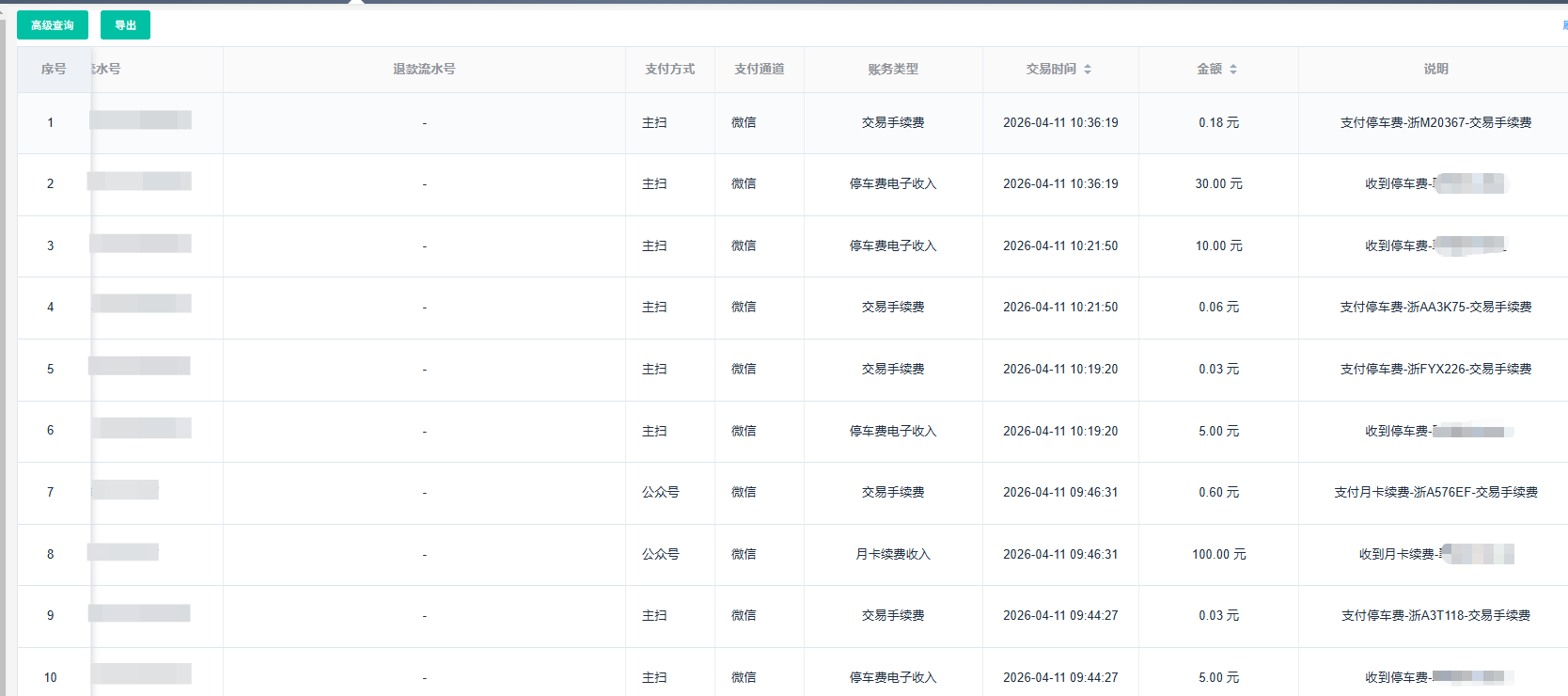Image resolution: width=1568 pixels, height=696 pixels.
Task: Click 交易手续费 type in row 9
Action: (893, 615)
